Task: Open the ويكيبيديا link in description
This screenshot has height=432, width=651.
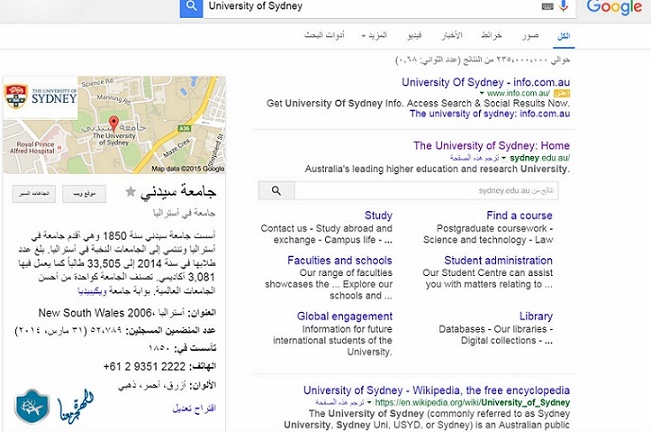Action: click(x=92, y=291)
